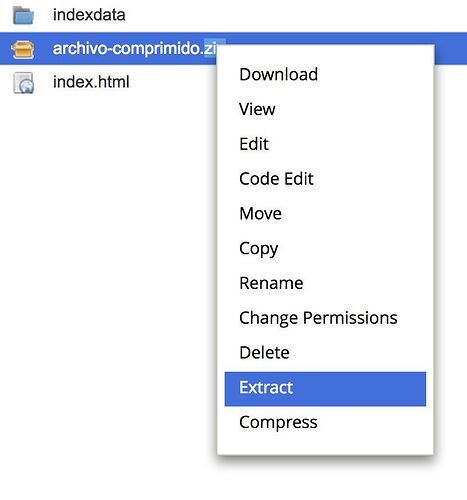The width and height of the screenshot is (467, 500).
Task: Click highlighted row right of context menu
Action: [x=450, y=49]
